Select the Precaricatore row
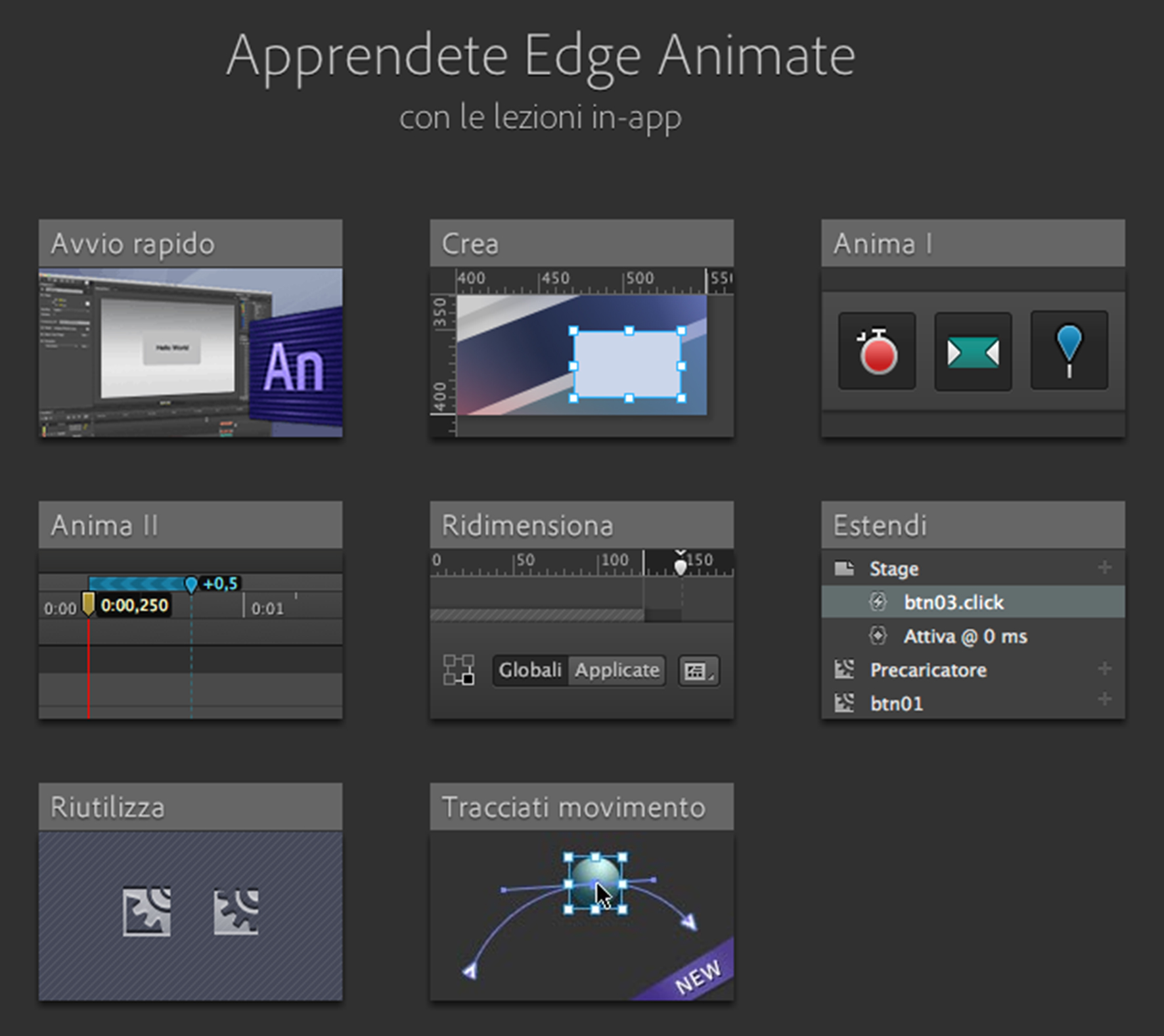Image resolution: width=1164 pixels, height=1036 pixels. click(x=973, y=669)
